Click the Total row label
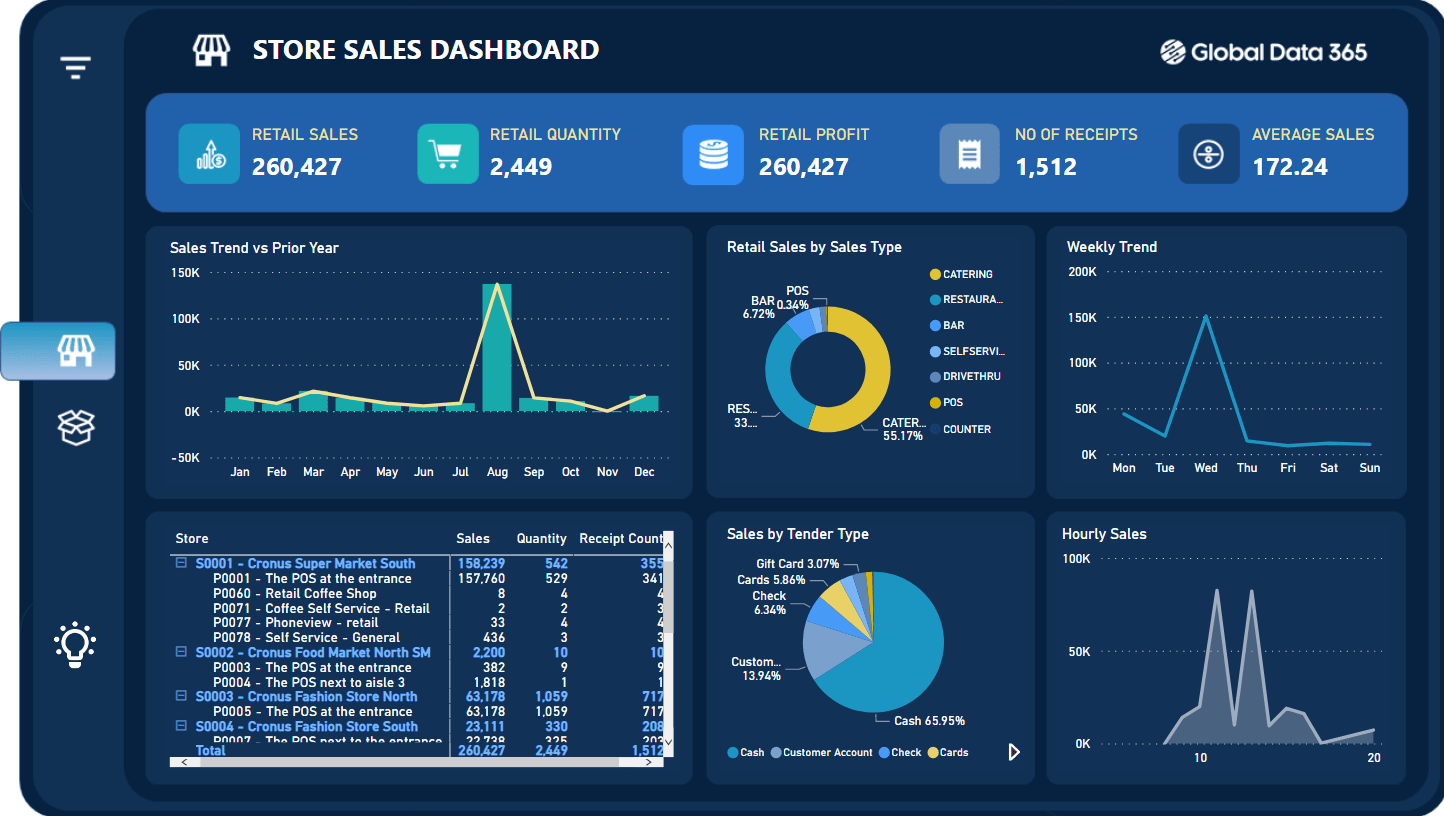The width and height of the screenshot is (1444, 816). pyautogui.click(x=210, y=750)
